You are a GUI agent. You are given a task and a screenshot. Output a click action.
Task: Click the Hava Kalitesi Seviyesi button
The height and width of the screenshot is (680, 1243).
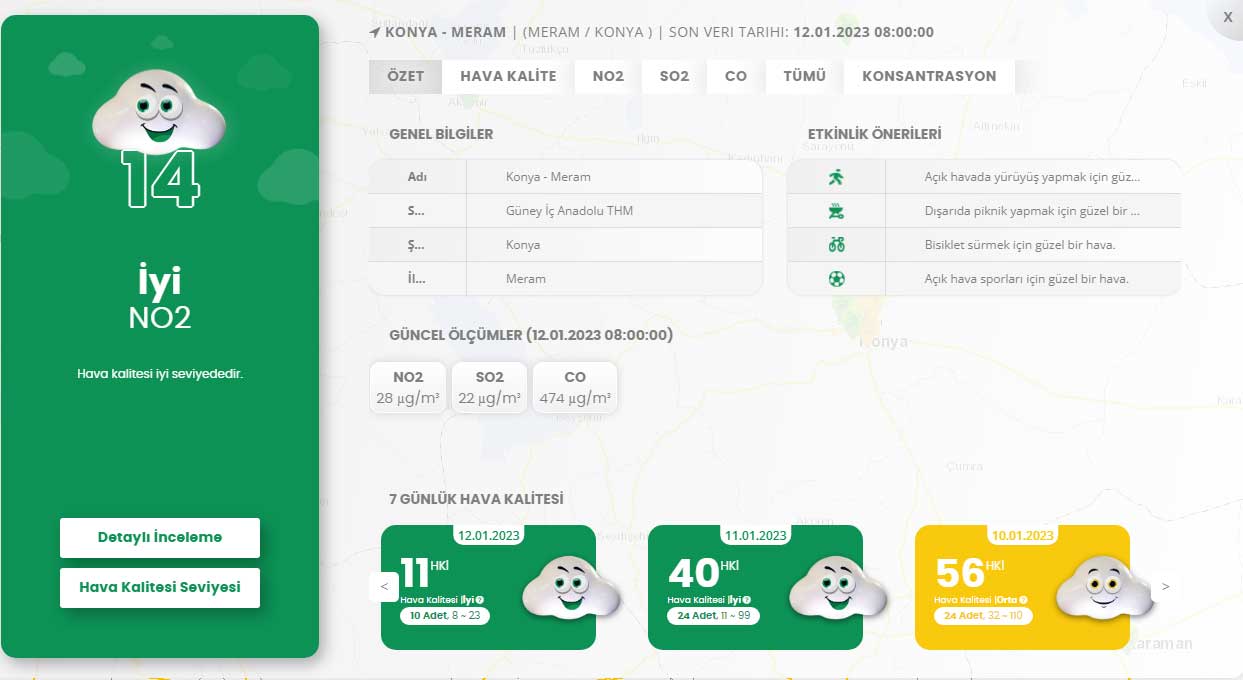160,587
